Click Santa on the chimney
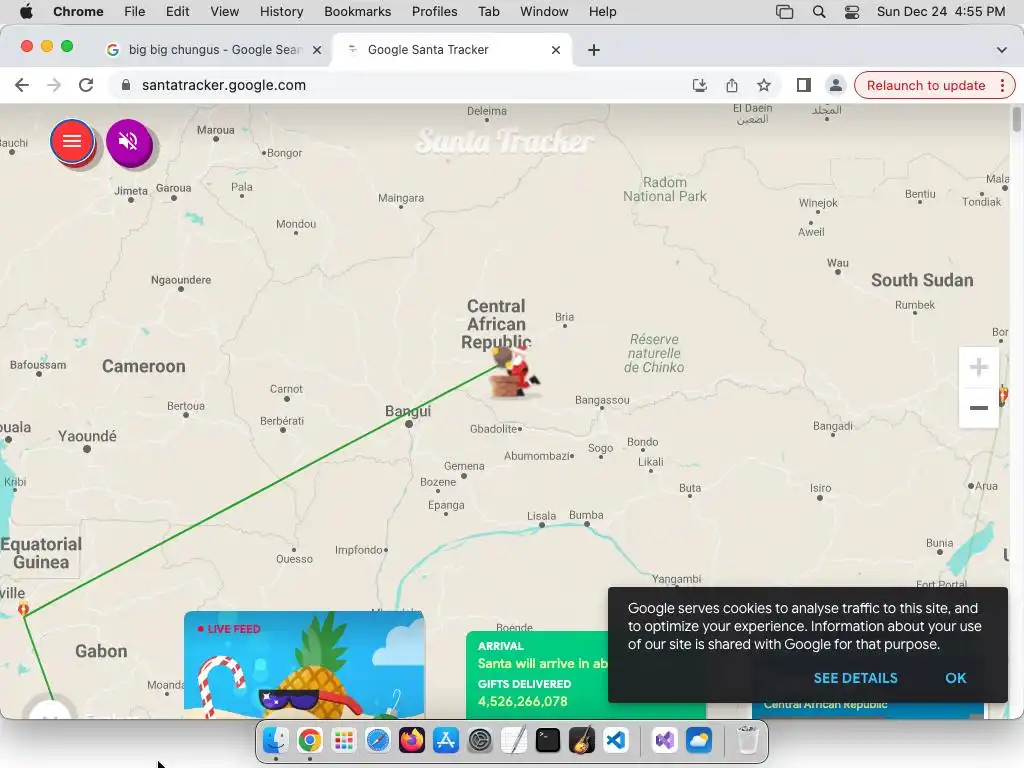1024x768 pixels. point(515,372)
